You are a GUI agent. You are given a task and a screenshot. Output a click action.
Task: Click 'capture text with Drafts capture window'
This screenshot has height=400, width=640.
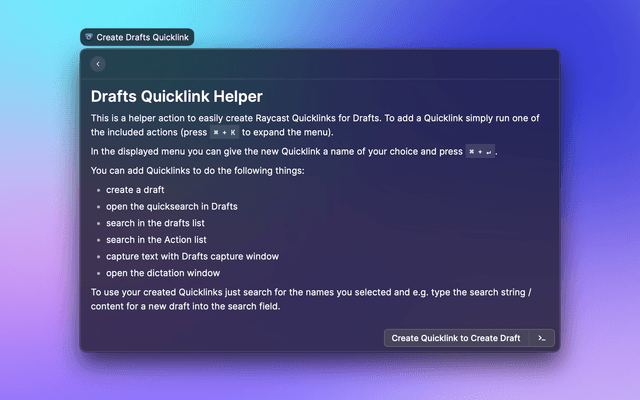click(193, 256)
